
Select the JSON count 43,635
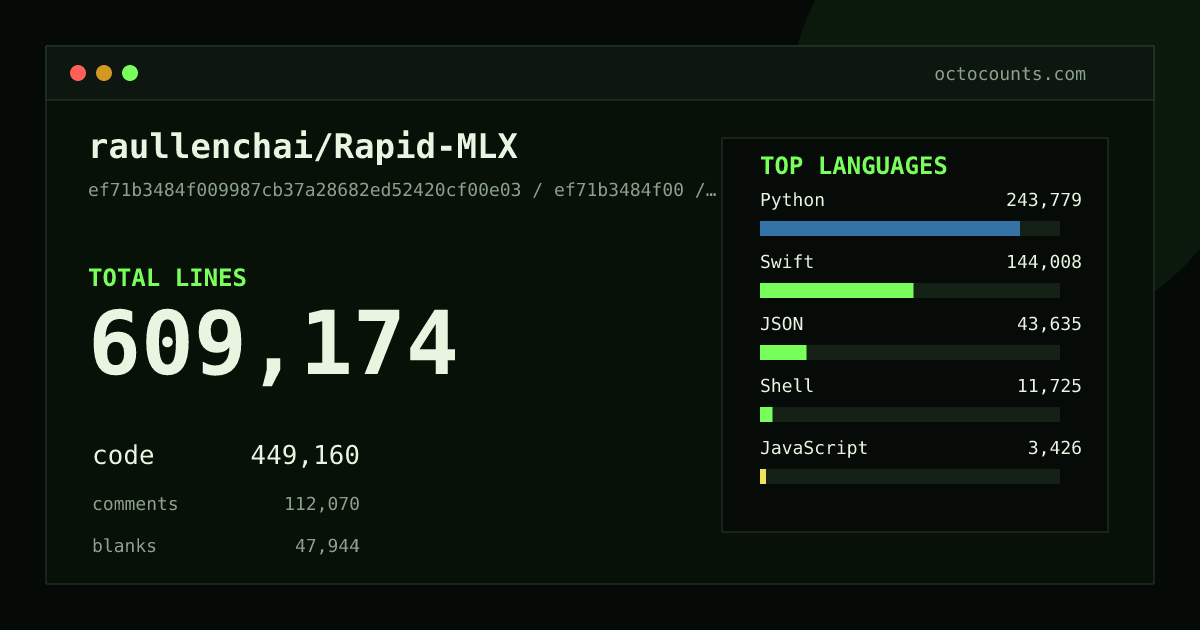tap(1049, 324)
